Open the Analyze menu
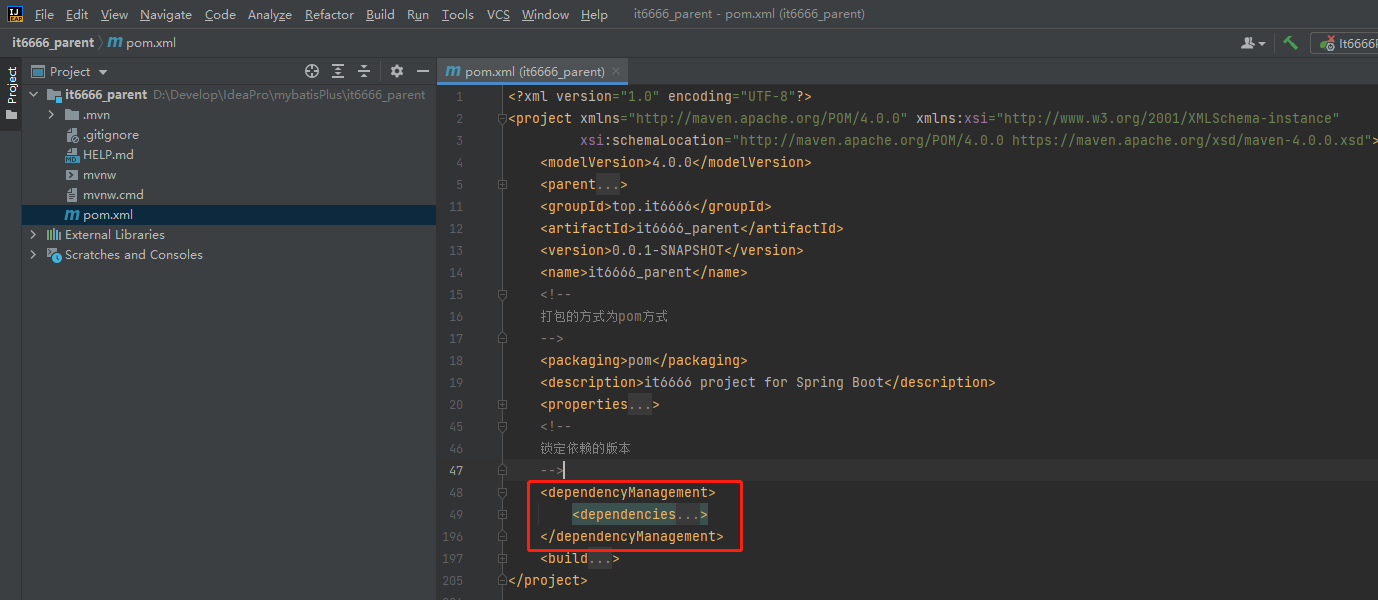The image size is (1378, 600). pos(270,15)
